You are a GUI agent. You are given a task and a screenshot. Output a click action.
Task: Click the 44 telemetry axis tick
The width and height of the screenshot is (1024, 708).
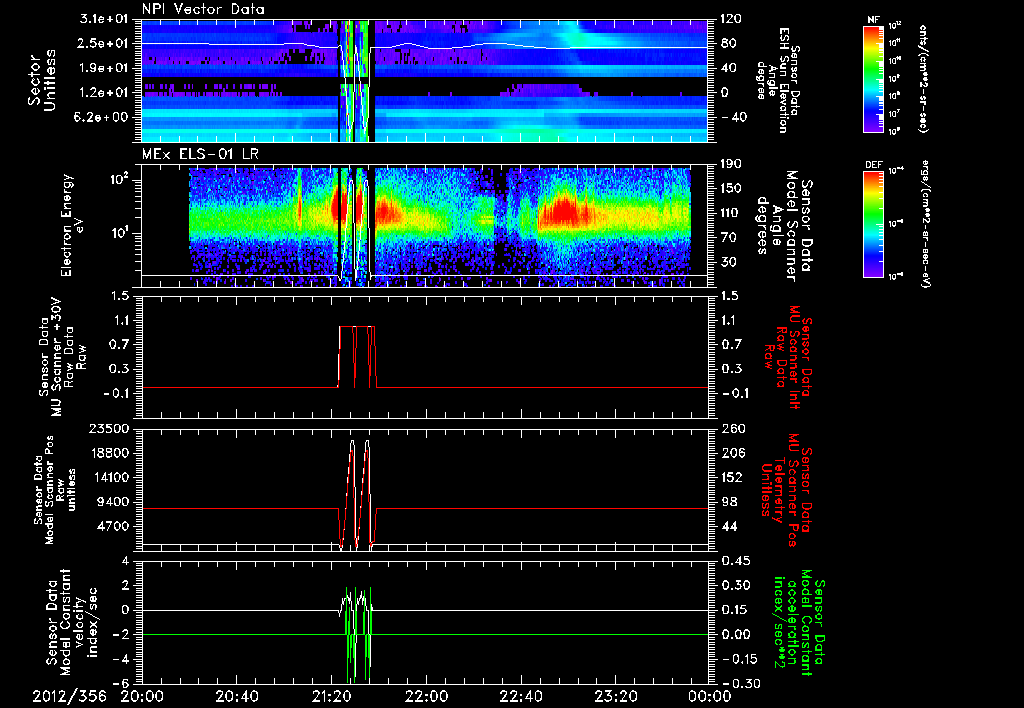(729, 526)
